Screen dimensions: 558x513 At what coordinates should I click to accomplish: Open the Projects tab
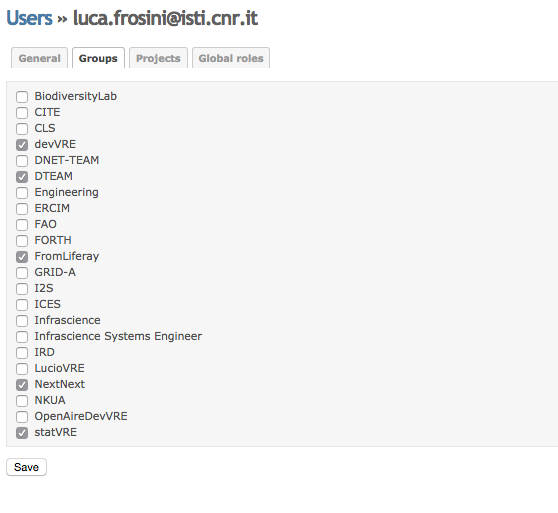(x=158, y=58)
